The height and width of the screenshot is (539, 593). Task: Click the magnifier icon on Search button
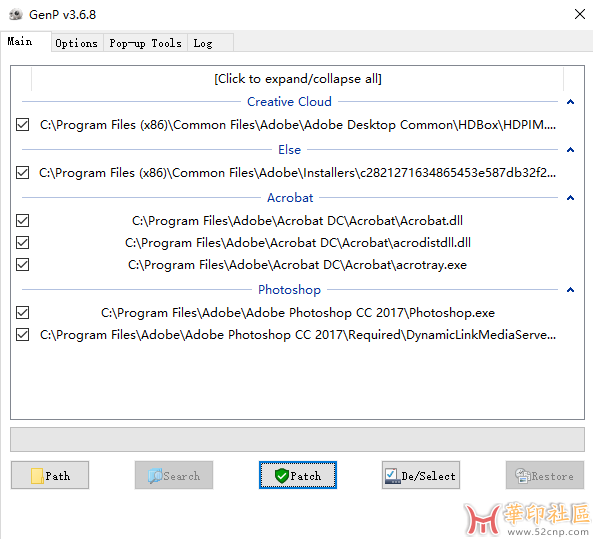155,476
